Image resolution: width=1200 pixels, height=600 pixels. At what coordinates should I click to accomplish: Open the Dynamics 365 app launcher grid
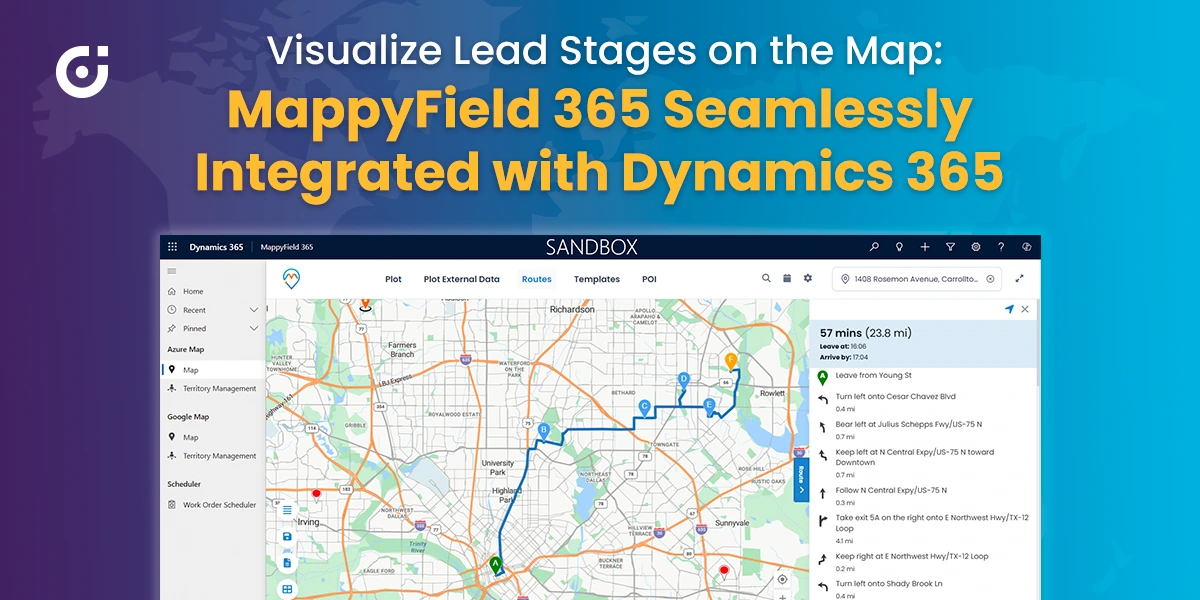pos(172,247)
